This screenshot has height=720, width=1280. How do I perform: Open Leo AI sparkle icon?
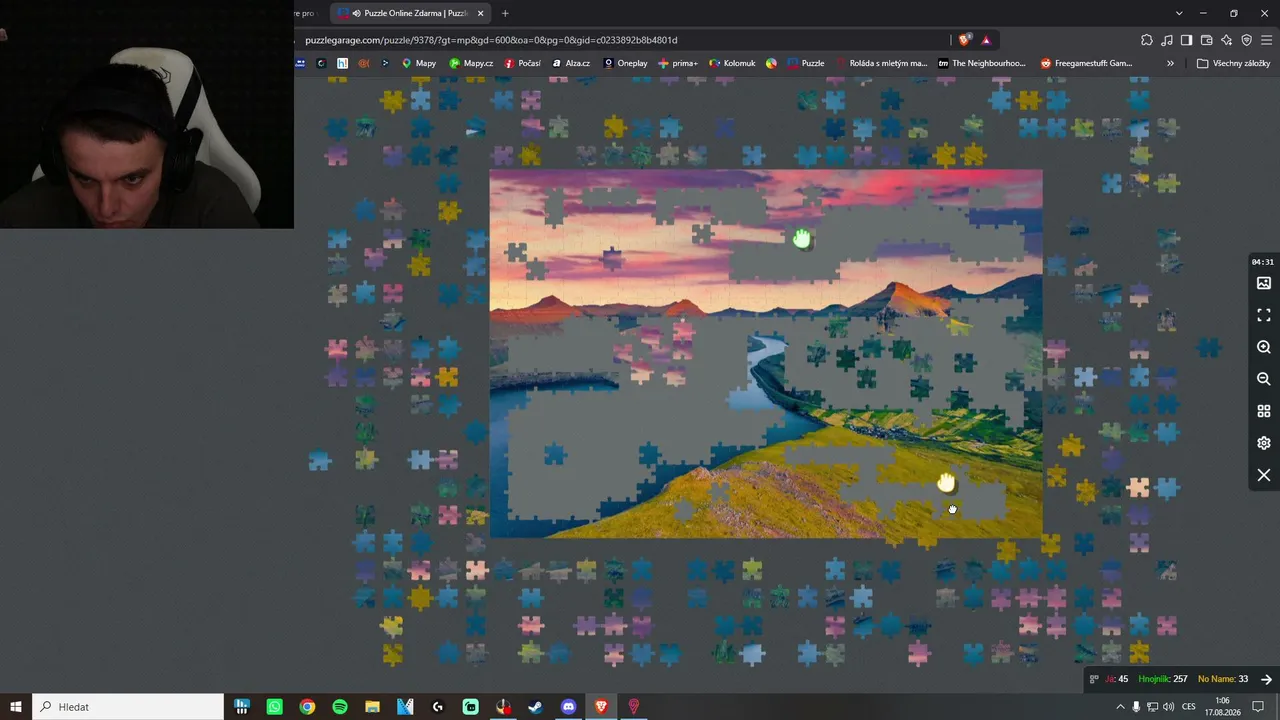pos(1226,40)
